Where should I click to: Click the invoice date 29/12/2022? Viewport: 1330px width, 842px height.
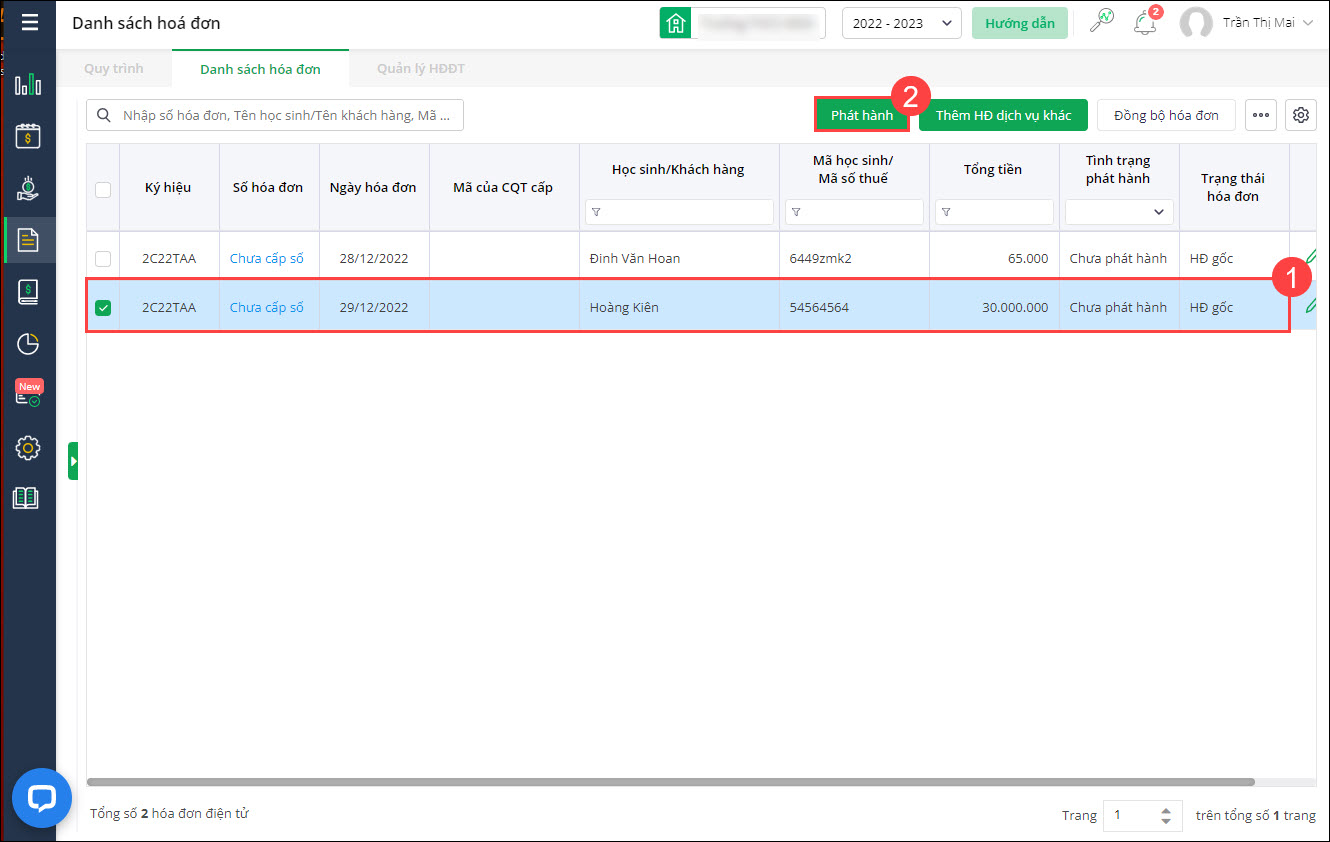tap(374, 307)
